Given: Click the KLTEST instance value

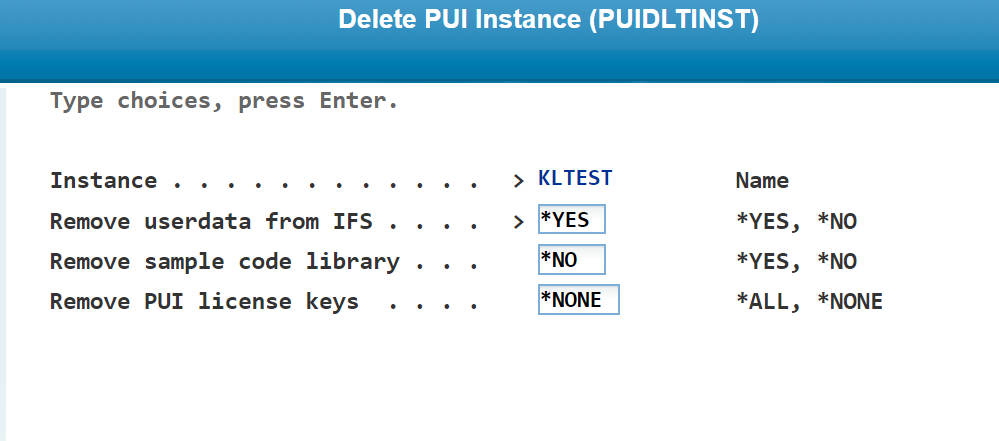Looking at the screenshot, I should [x=575, y=178].
